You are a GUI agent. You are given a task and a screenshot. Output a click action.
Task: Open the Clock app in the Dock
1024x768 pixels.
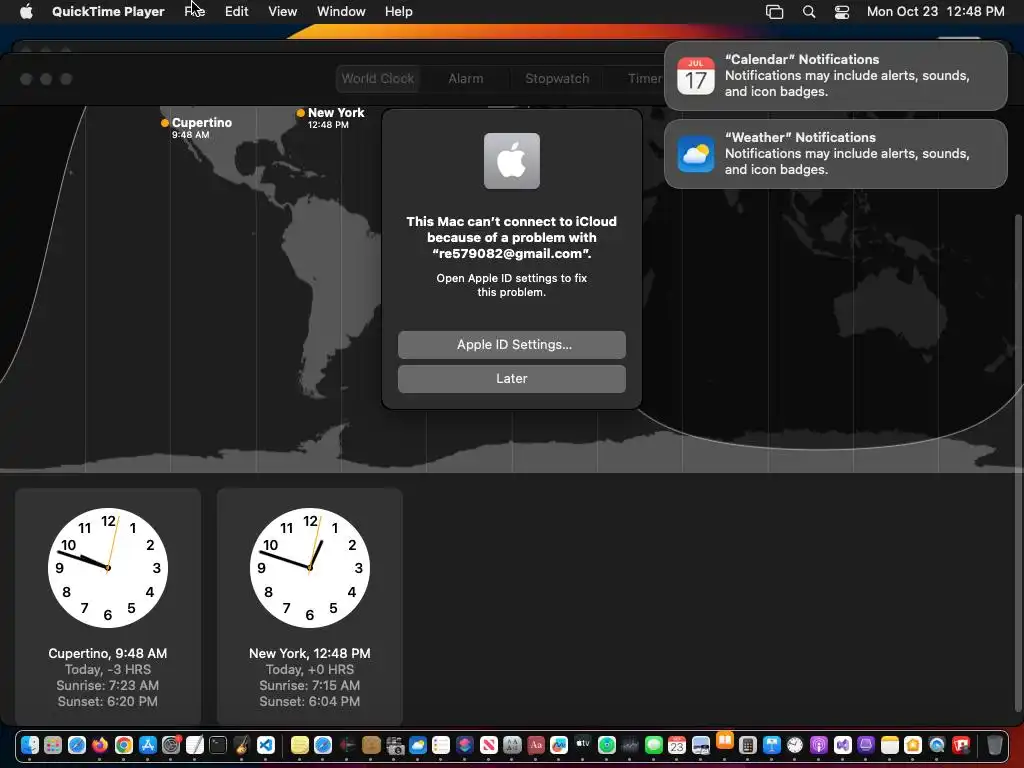click(x=795, y=744)
